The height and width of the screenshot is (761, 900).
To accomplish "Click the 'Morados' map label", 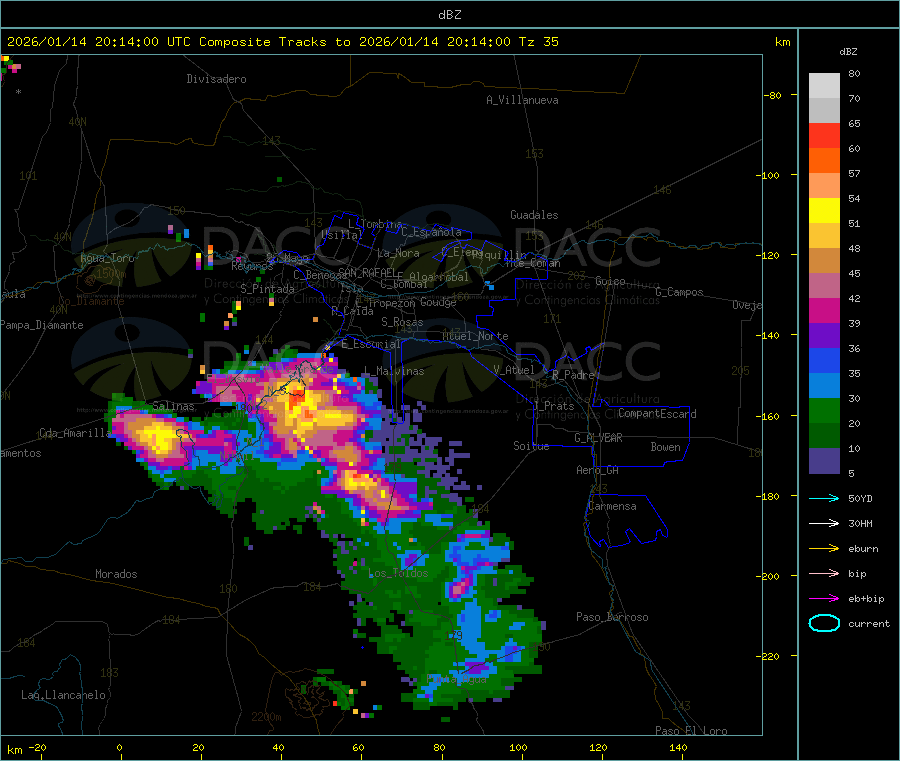I will click(116, 574).
